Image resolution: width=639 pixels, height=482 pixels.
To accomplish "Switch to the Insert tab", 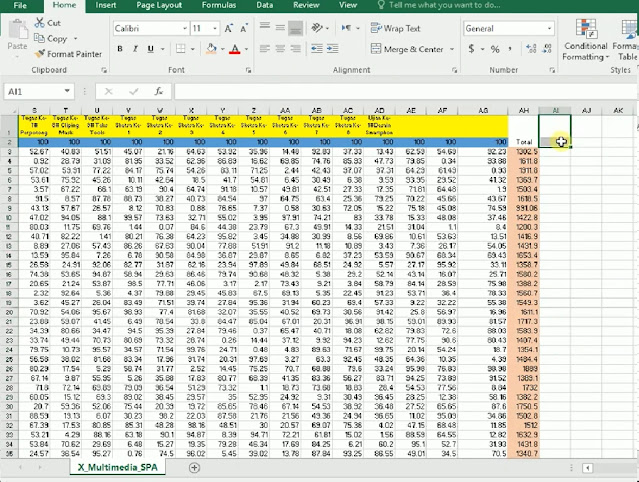I will click(106, 5).
